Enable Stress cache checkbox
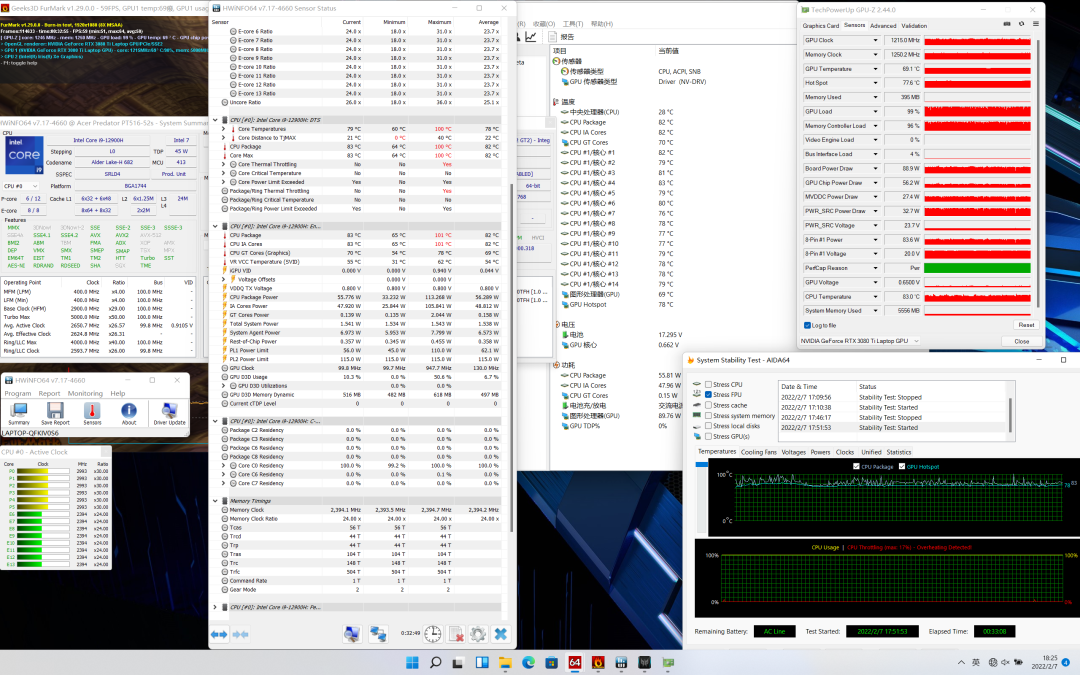Viewport: 1080px width, 675px height. point(708,405)
